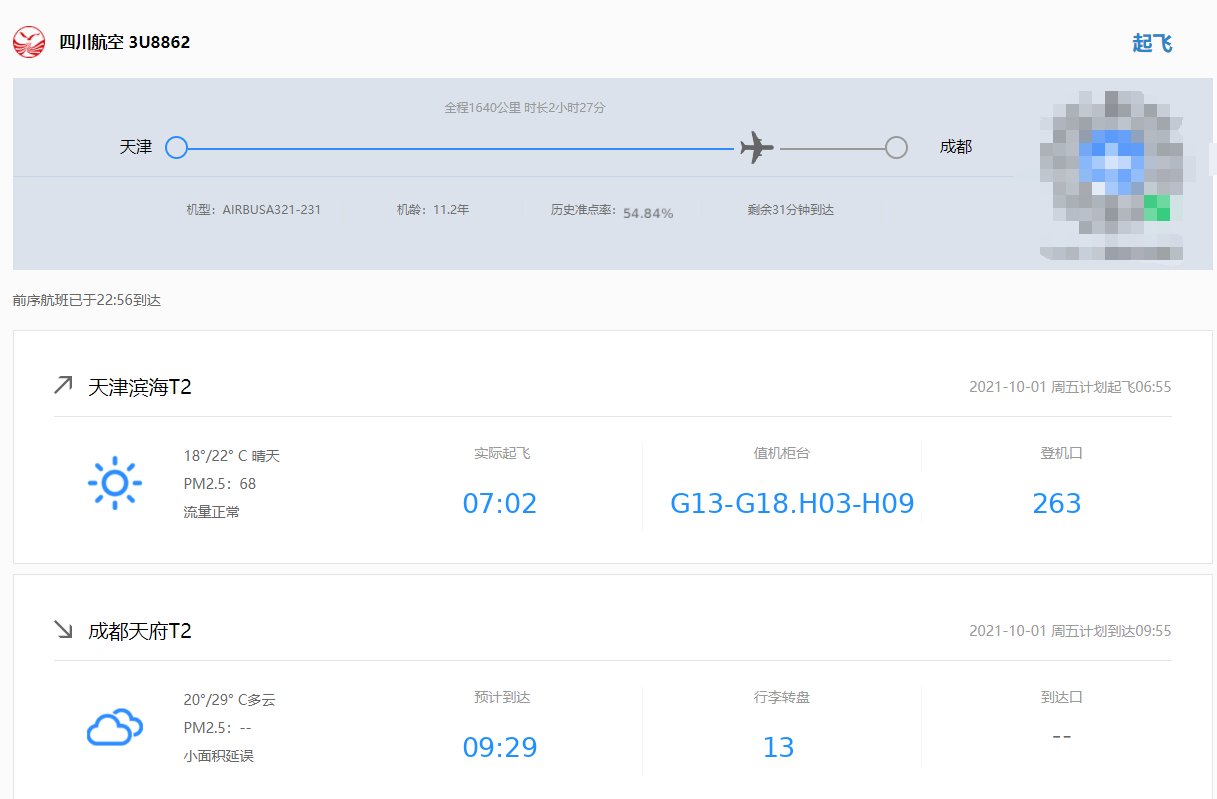Click Chengdu temperature 20°/29° C多云
The width and height of the screenshot is (1217, 799).
pos(229,700)
